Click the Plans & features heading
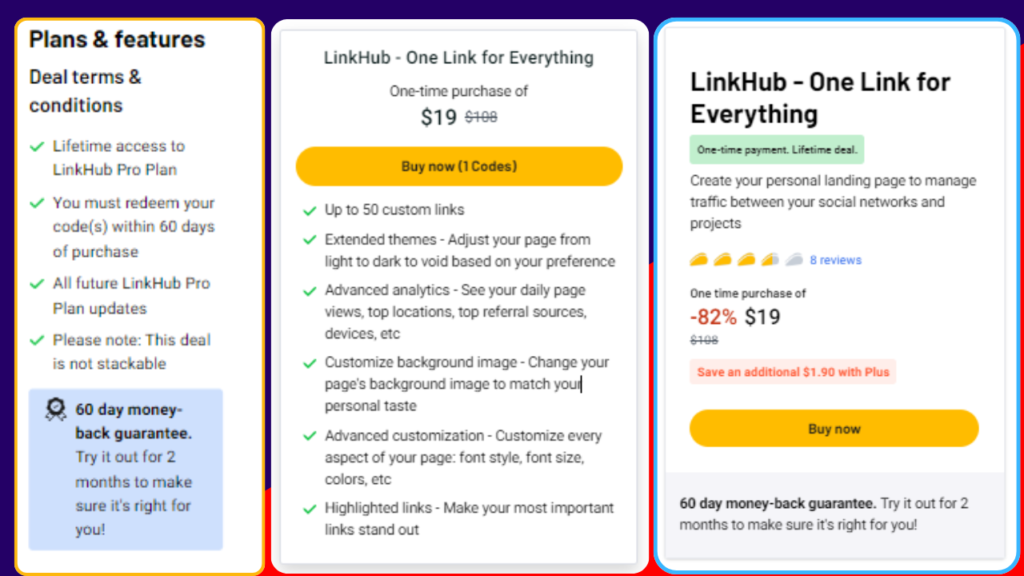Image resolution: width=1024 pixels, height=576 pixels. [x=117, y=39]
